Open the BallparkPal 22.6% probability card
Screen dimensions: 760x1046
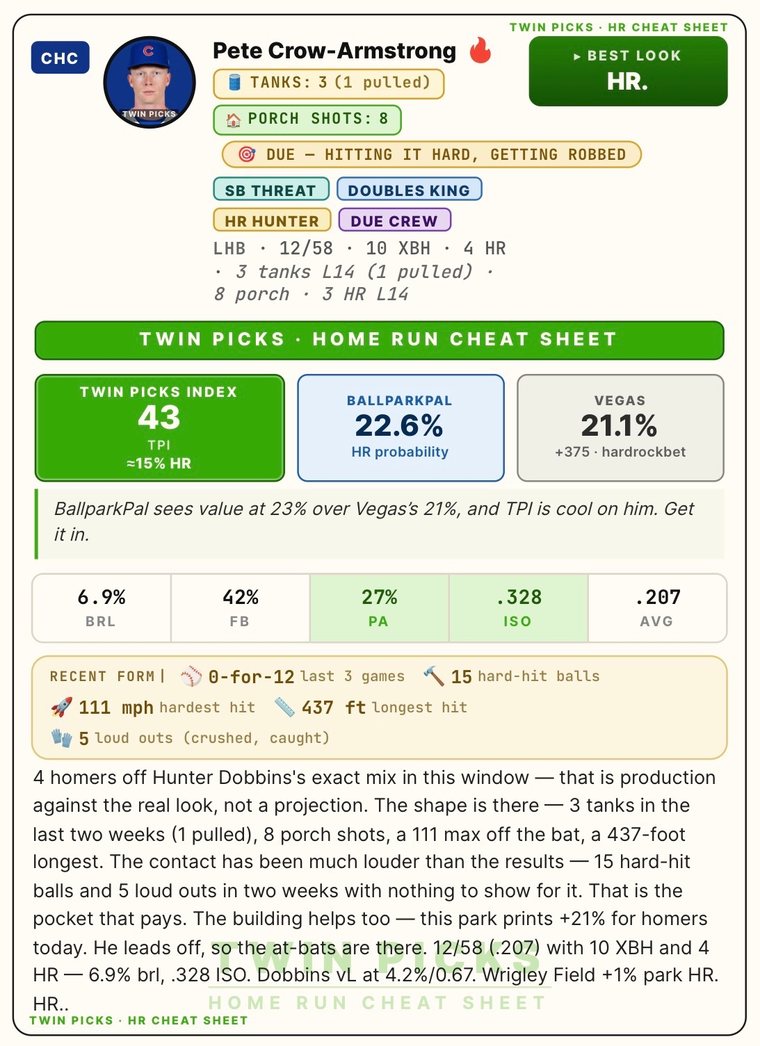(x=400, y=428)
